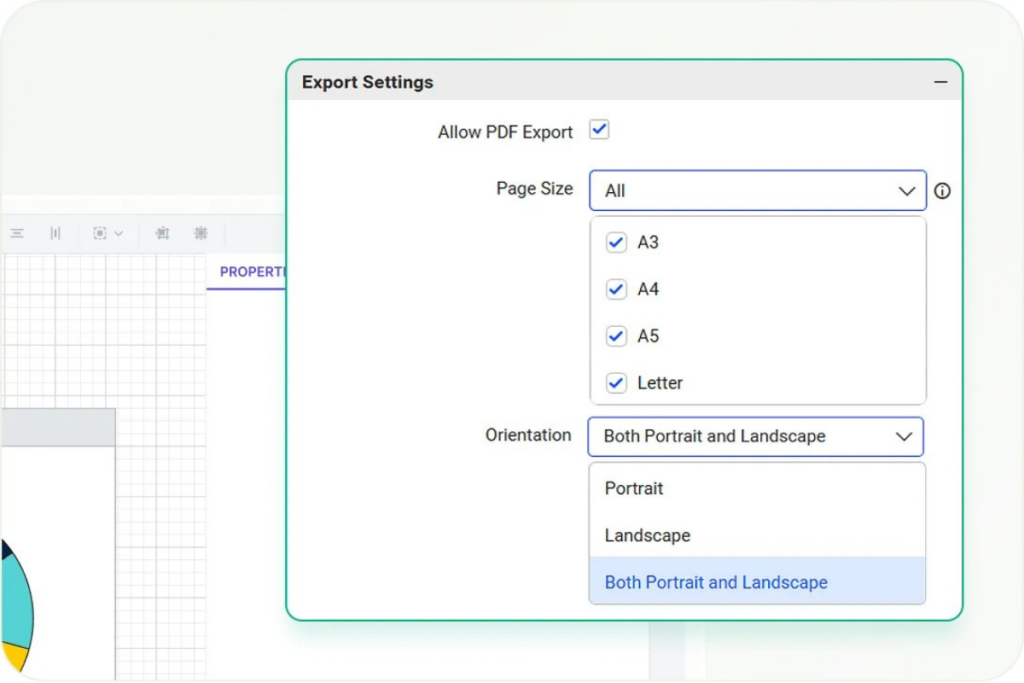Viewport: 1024px width, 683px height.
Task: Click the dashed-square selection icon in toolbar
Action: tap(99, 233)
